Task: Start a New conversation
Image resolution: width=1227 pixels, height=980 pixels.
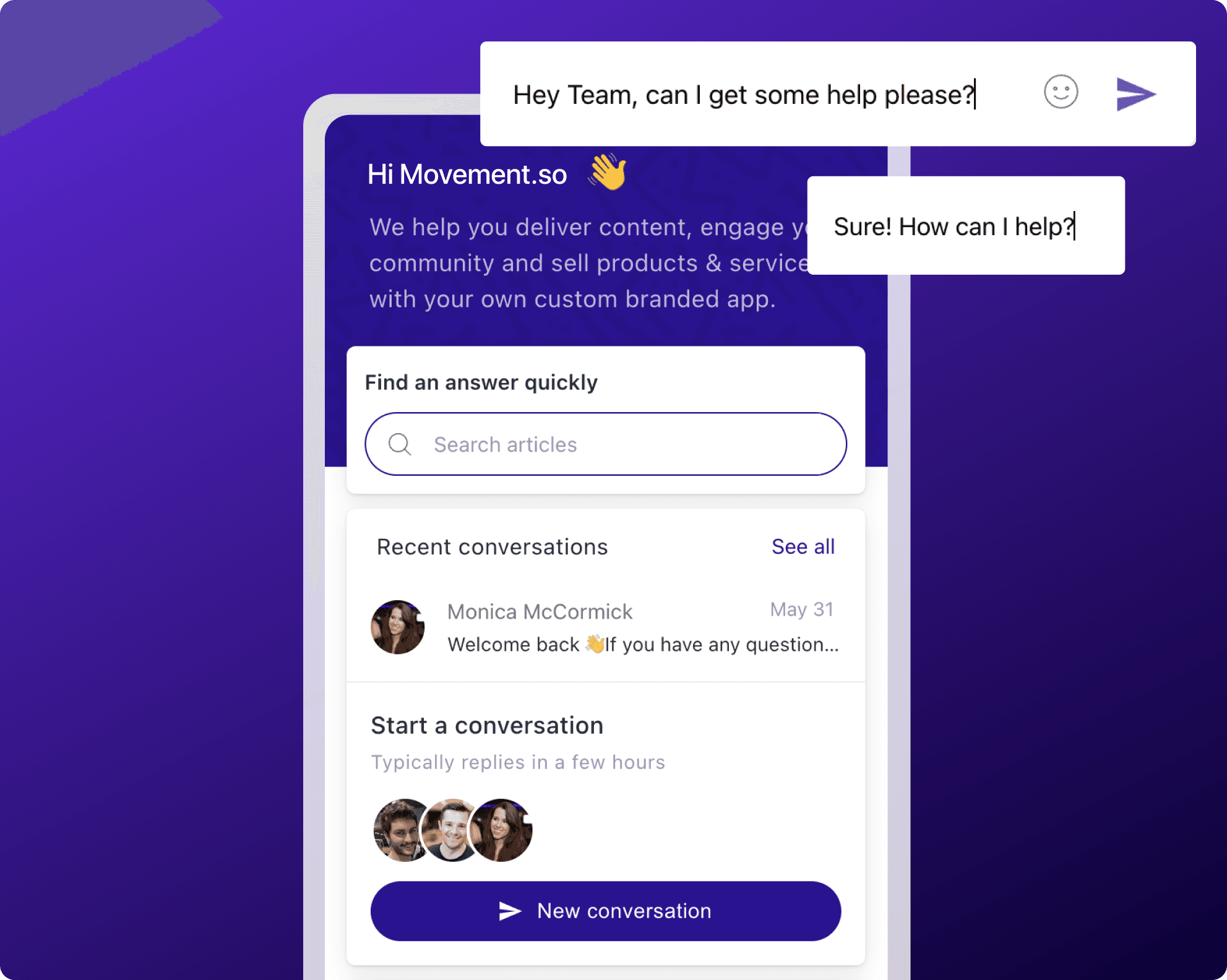Action: (x=606, y=911)
